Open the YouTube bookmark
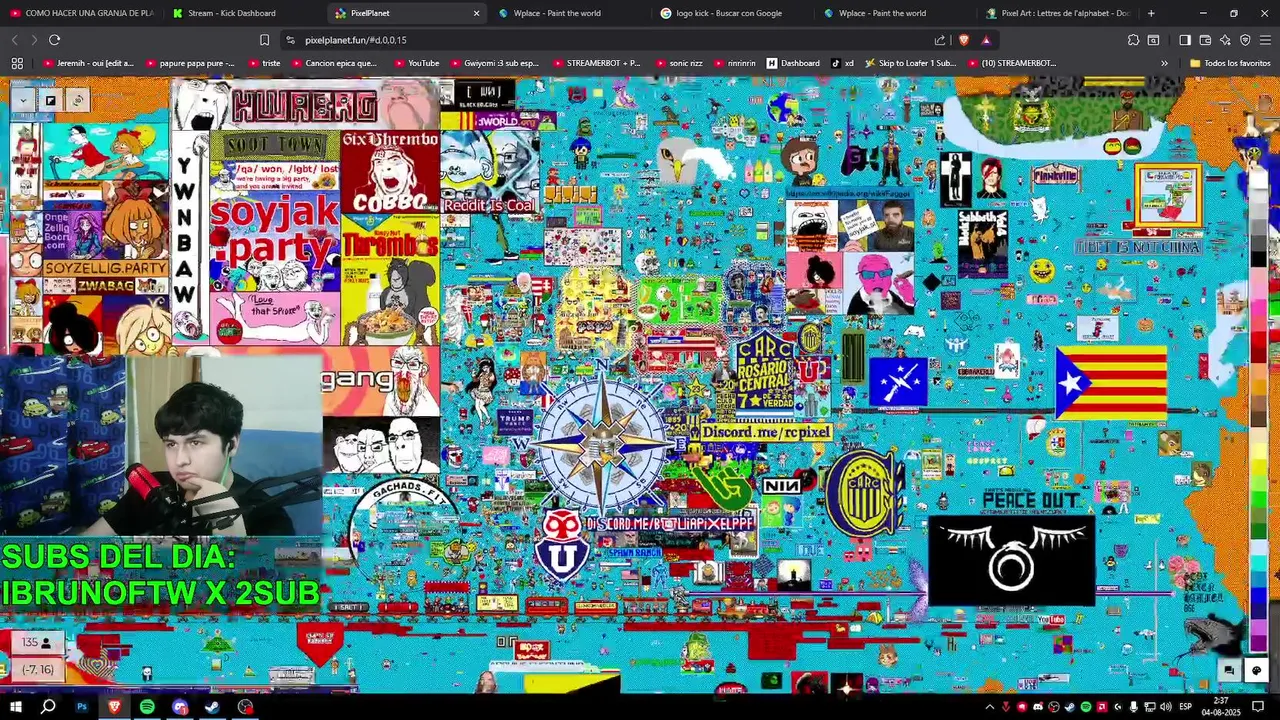The height and width of the screenshot is (720, 1280). point(416,63)
